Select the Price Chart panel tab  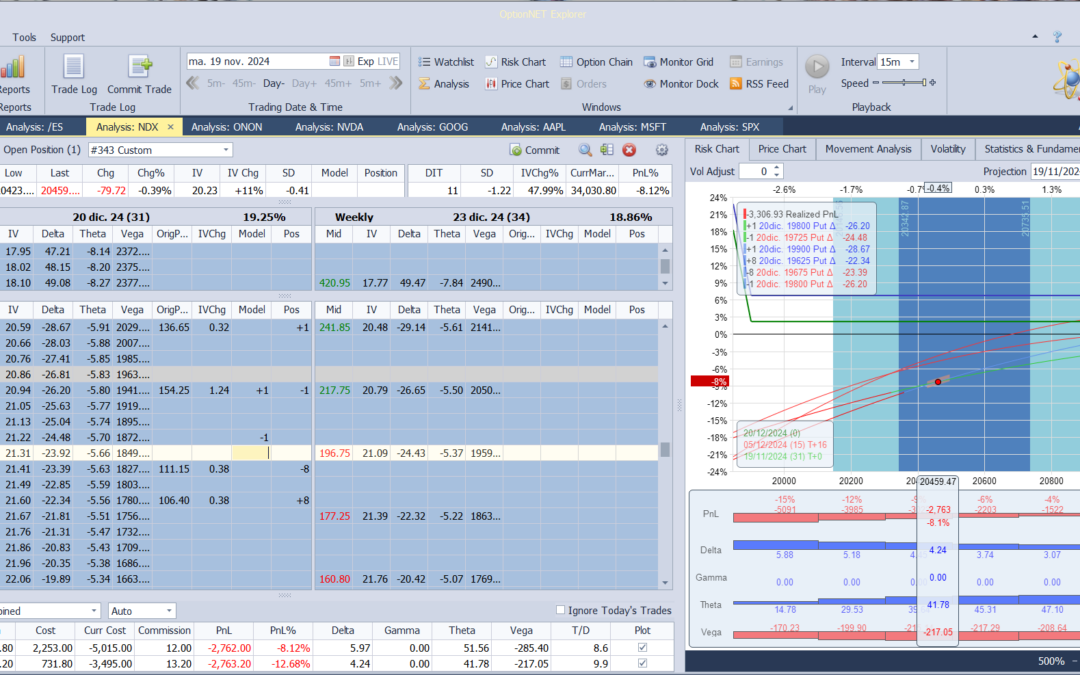pos(782,149)
